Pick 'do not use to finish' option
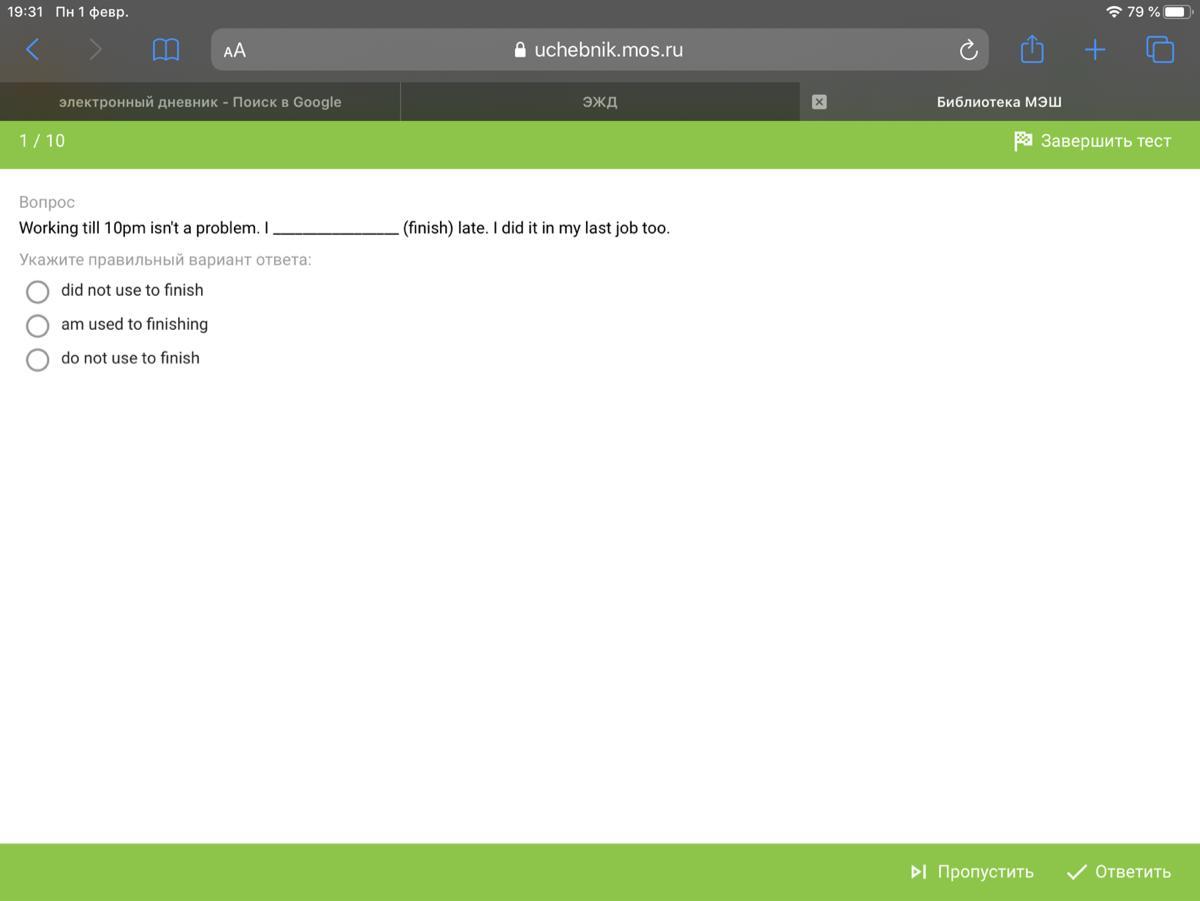The width and height of the screenshot is (1200, 901). 38,359
